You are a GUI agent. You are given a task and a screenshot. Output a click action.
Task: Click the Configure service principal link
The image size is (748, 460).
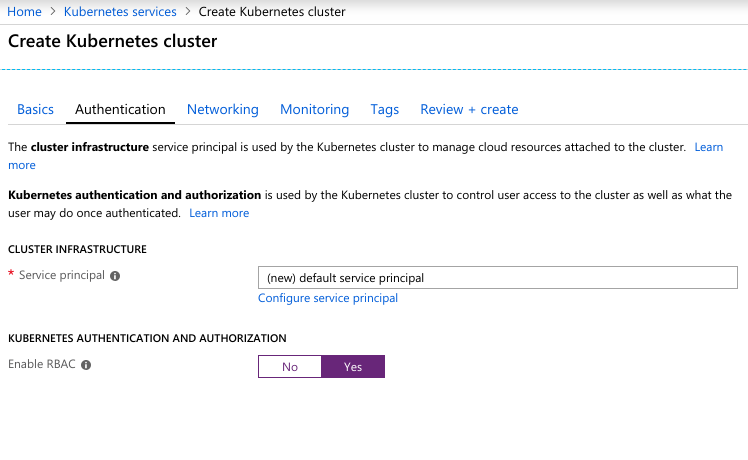(328, 298)
